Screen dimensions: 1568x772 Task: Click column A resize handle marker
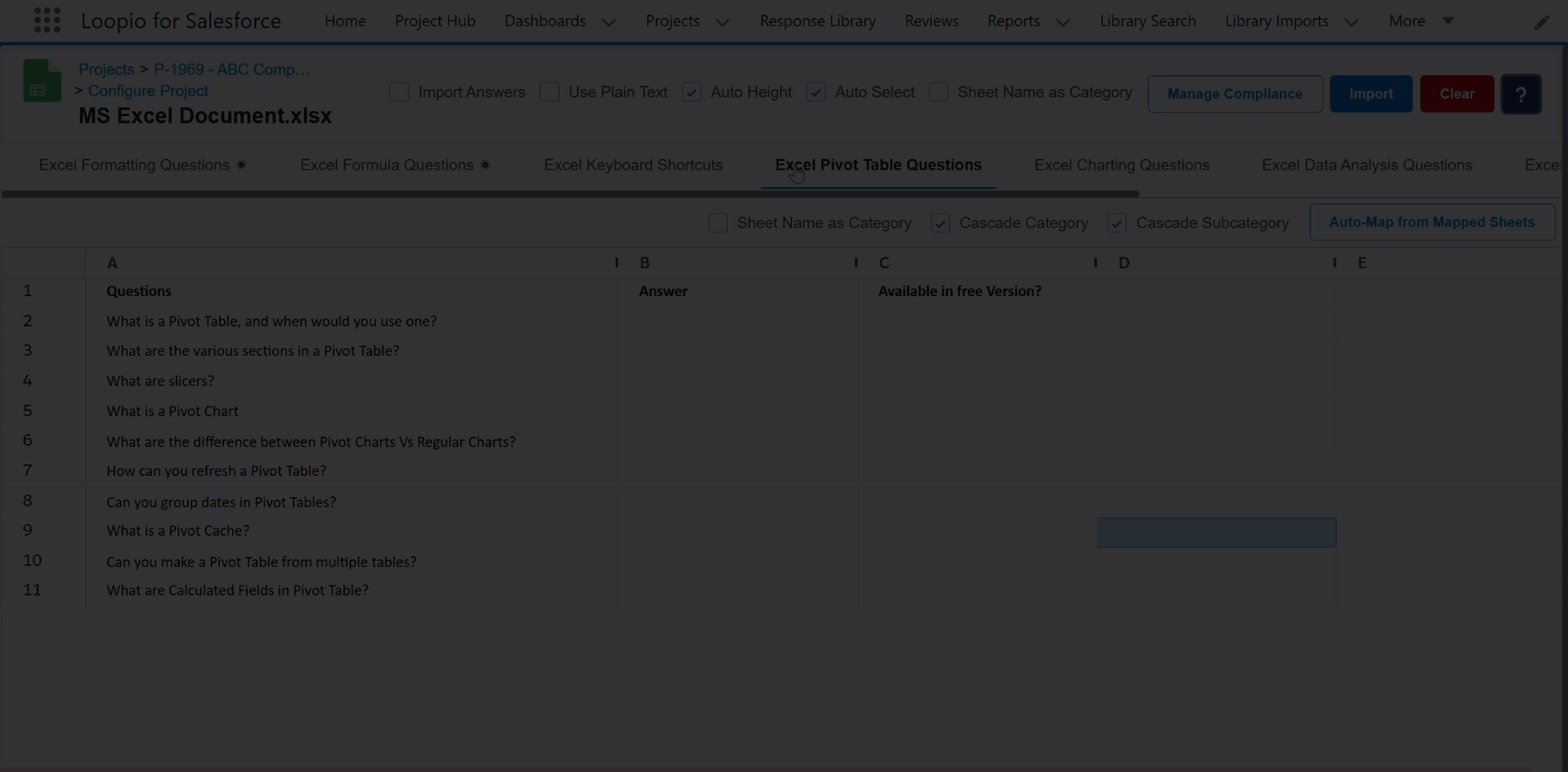tap(616, 263)
